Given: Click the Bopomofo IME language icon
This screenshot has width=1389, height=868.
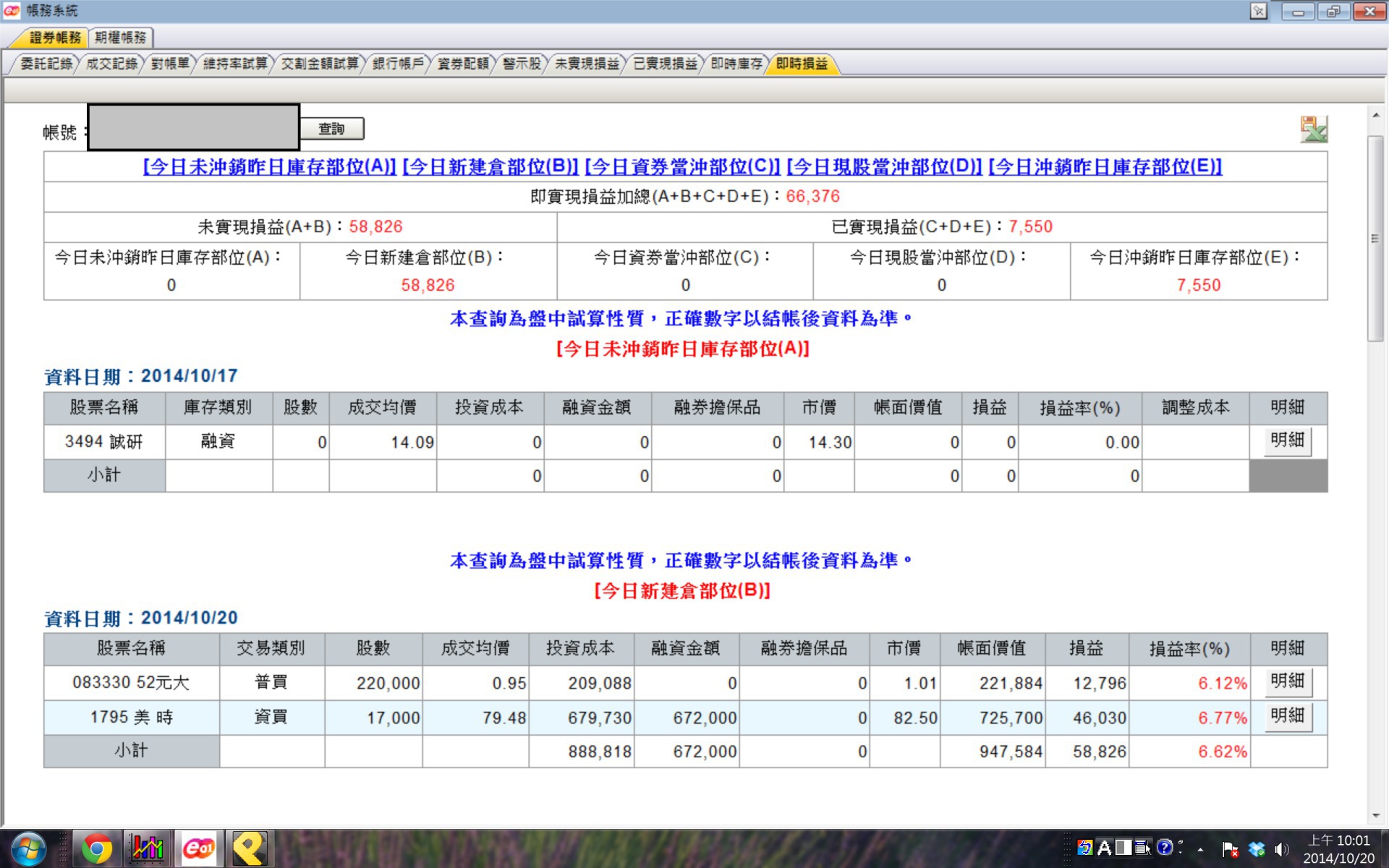Looking at the screenshot, I should (1084, 848).
